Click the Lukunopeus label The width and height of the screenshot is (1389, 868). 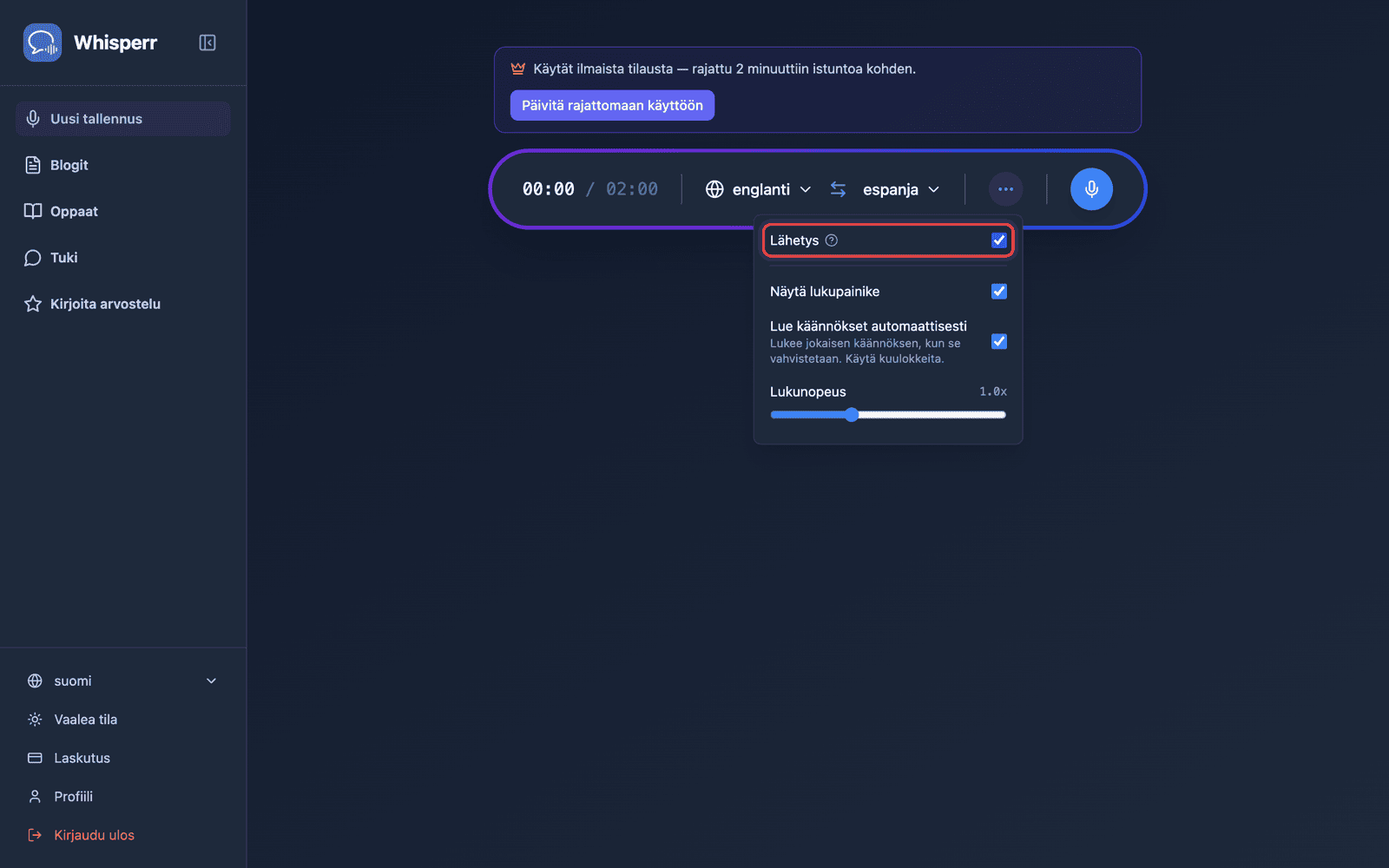tap(807, 391)
